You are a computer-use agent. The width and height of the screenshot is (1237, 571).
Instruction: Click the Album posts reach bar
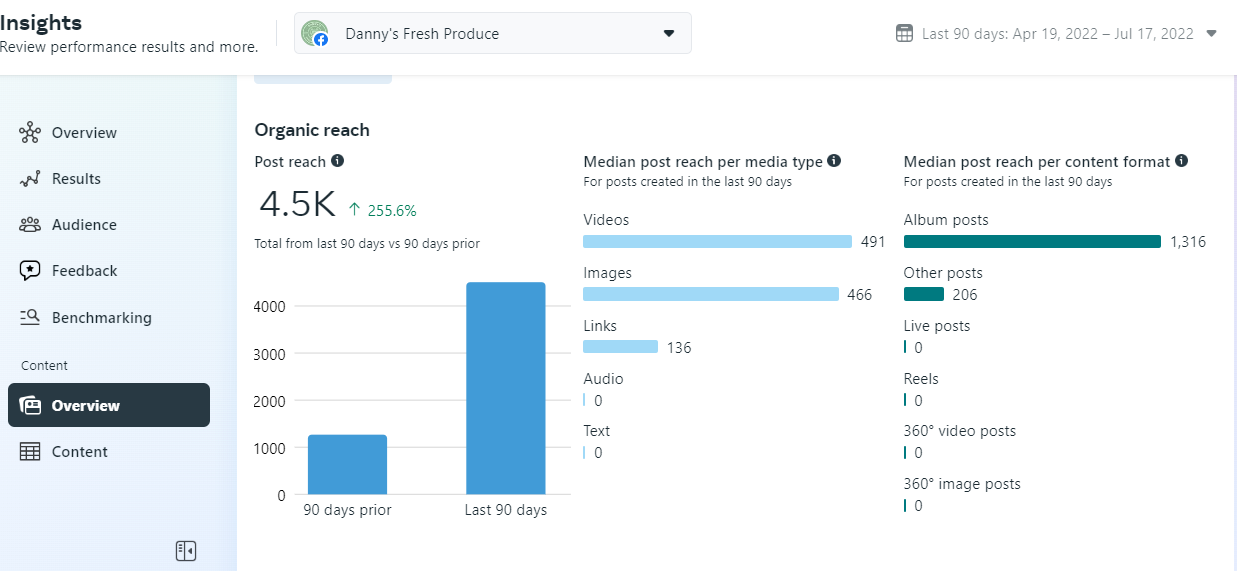(1032, 242)
